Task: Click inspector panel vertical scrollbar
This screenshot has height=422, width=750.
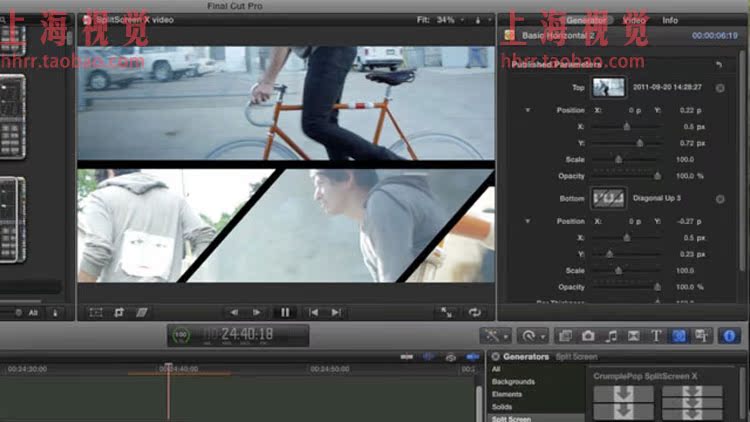Action: click(742, 163)
